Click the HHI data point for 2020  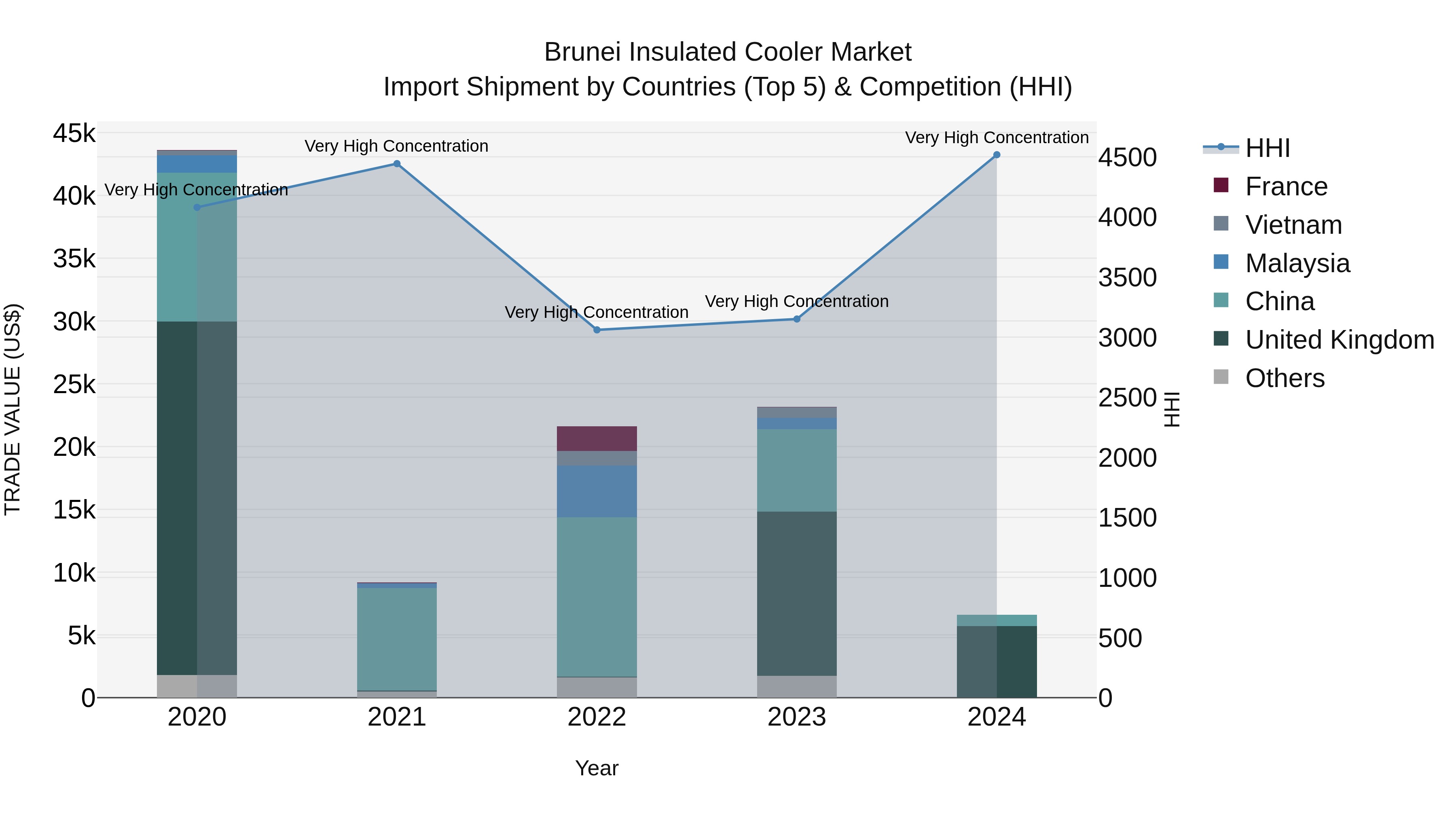point(197,207)
